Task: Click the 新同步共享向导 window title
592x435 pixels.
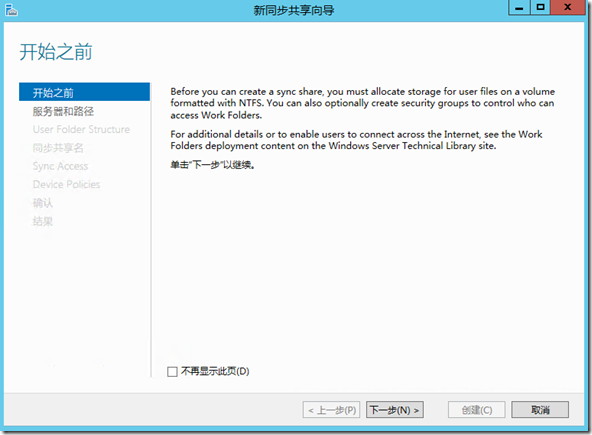Action: click(294, 10)
